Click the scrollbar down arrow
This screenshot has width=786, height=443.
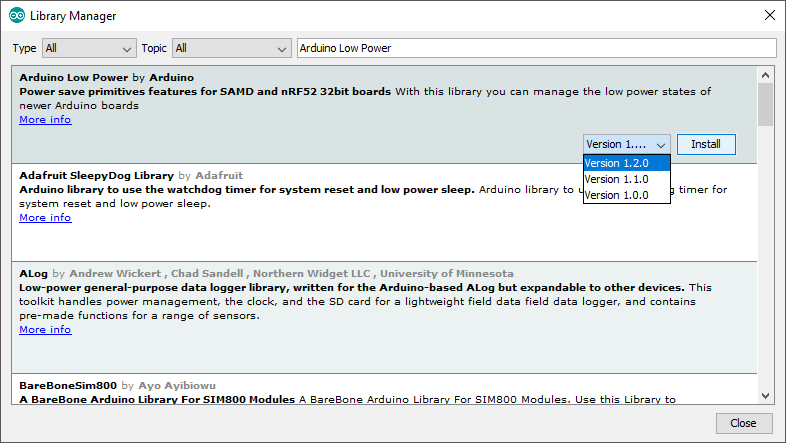(765, 395)
